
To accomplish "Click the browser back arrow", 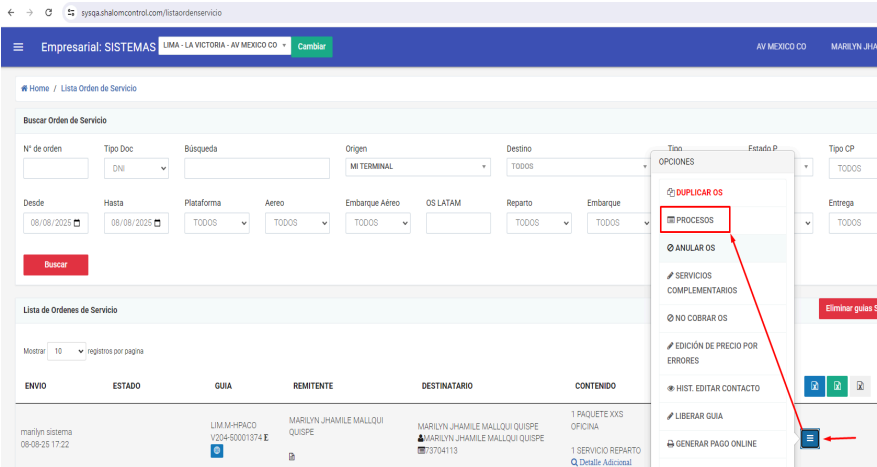I will pos(11,11).
